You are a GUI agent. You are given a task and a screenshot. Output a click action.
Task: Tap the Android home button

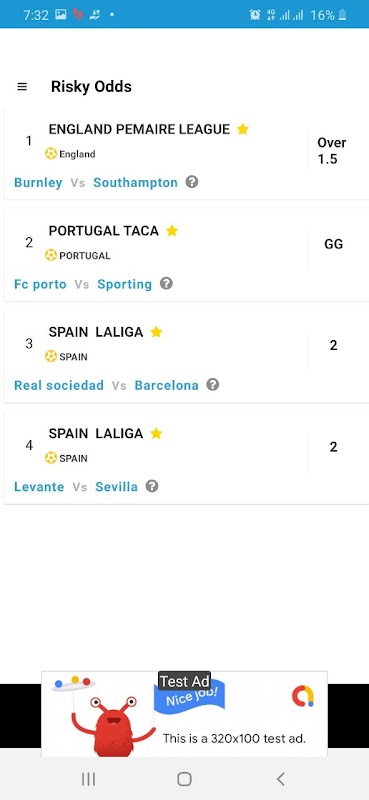tap(184, 779)
